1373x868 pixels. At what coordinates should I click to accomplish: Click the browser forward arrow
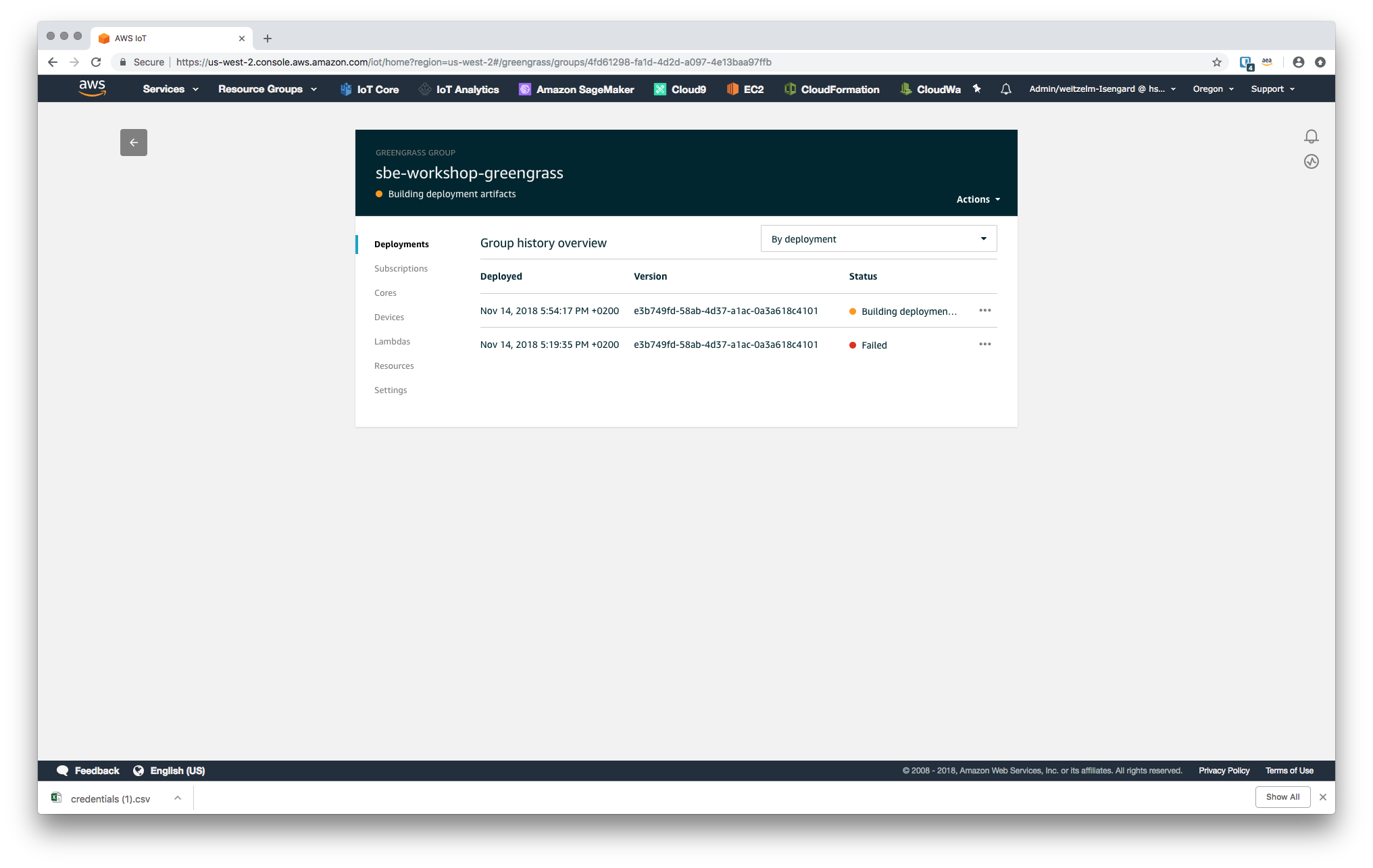[74, 62]
